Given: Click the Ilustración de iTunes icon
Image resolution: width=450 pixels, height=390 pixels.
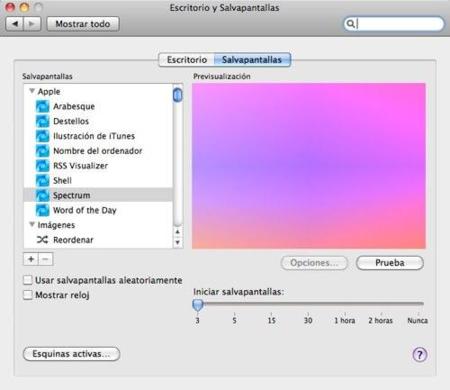Looking at the screenshot, I should tap(42, 136).
